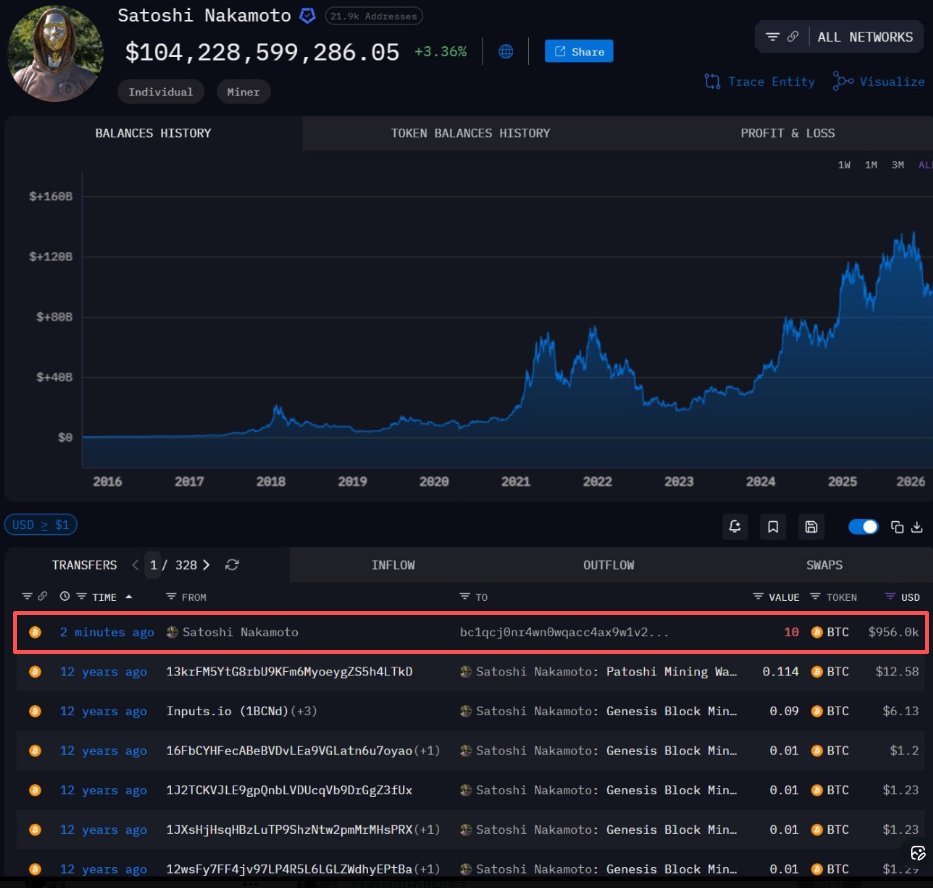Switch to the TOKEN BALANCES HISTORY tab
The image size is (933, 888).
[470, 133]
